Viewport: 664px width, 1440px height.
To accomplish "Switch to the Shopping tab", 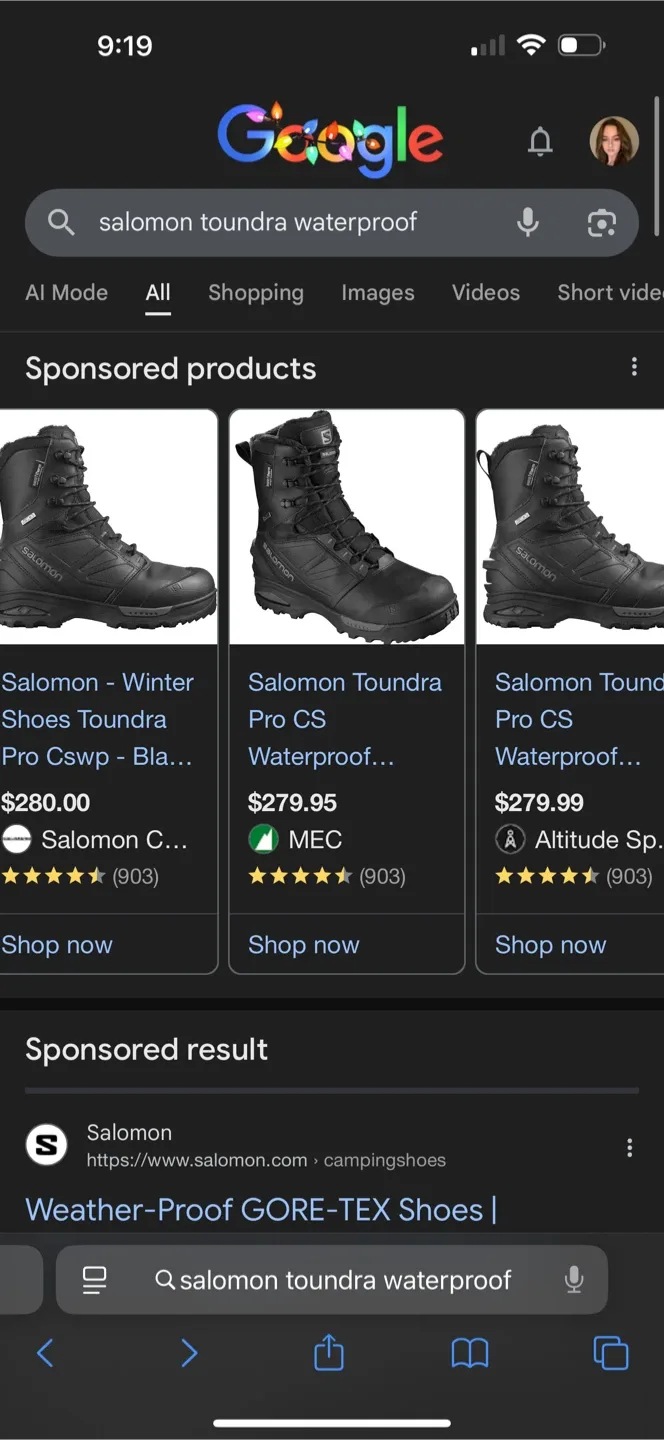I will pyautogui.click(x=256, y=292).
